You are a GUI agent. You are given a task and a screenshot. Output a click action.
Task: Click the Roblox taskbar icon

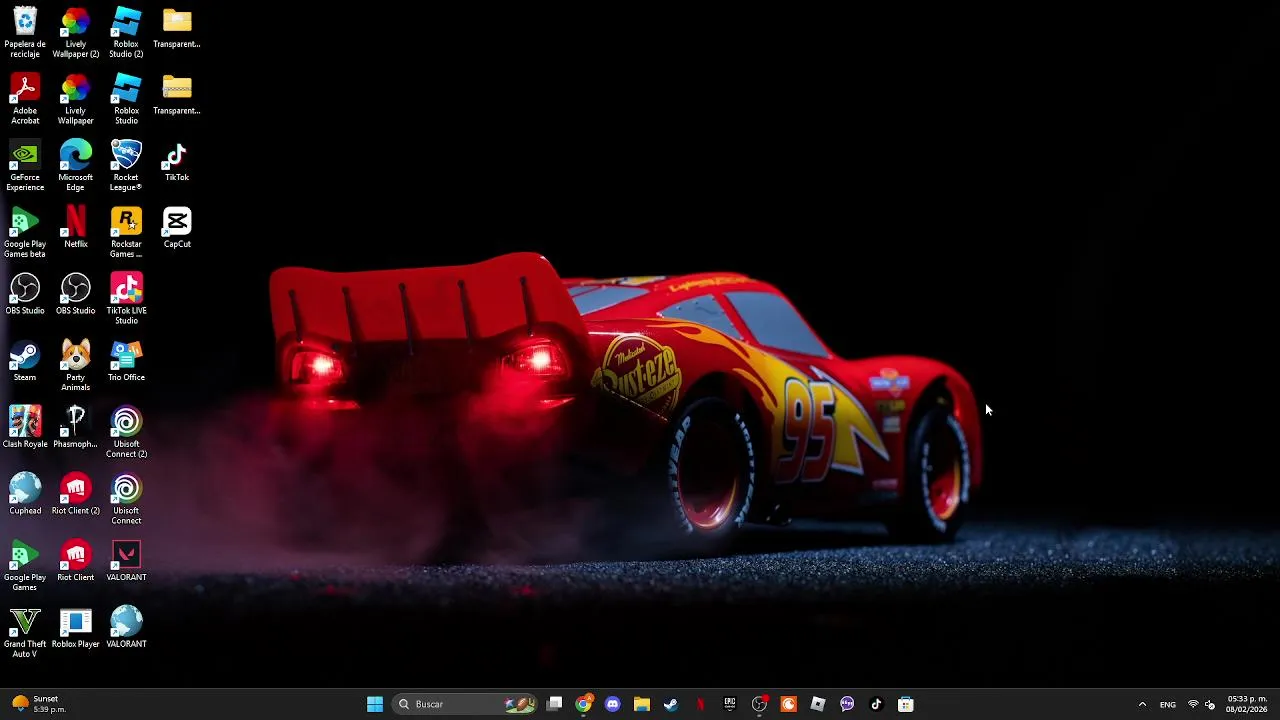click(818, 704)
